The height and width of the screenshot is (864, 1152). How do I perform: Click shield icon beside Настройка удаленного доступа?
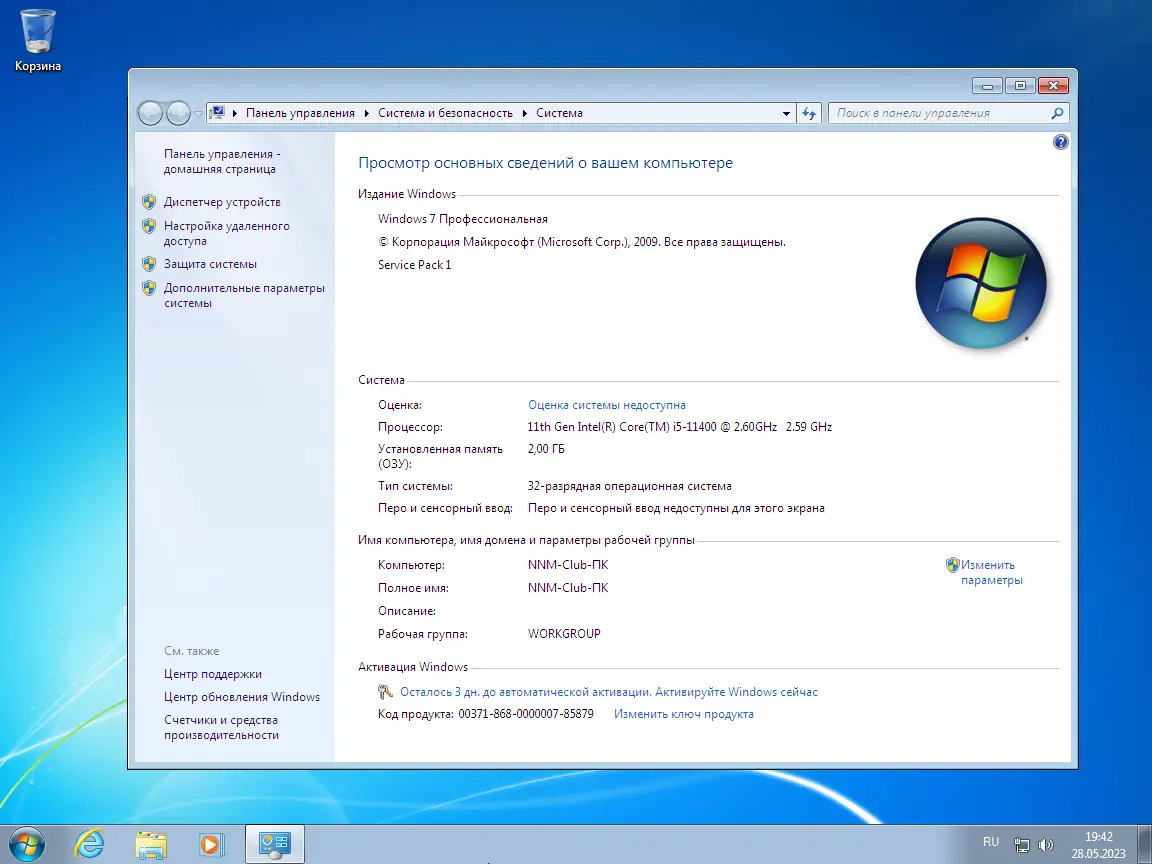click(x=149, y=226)
